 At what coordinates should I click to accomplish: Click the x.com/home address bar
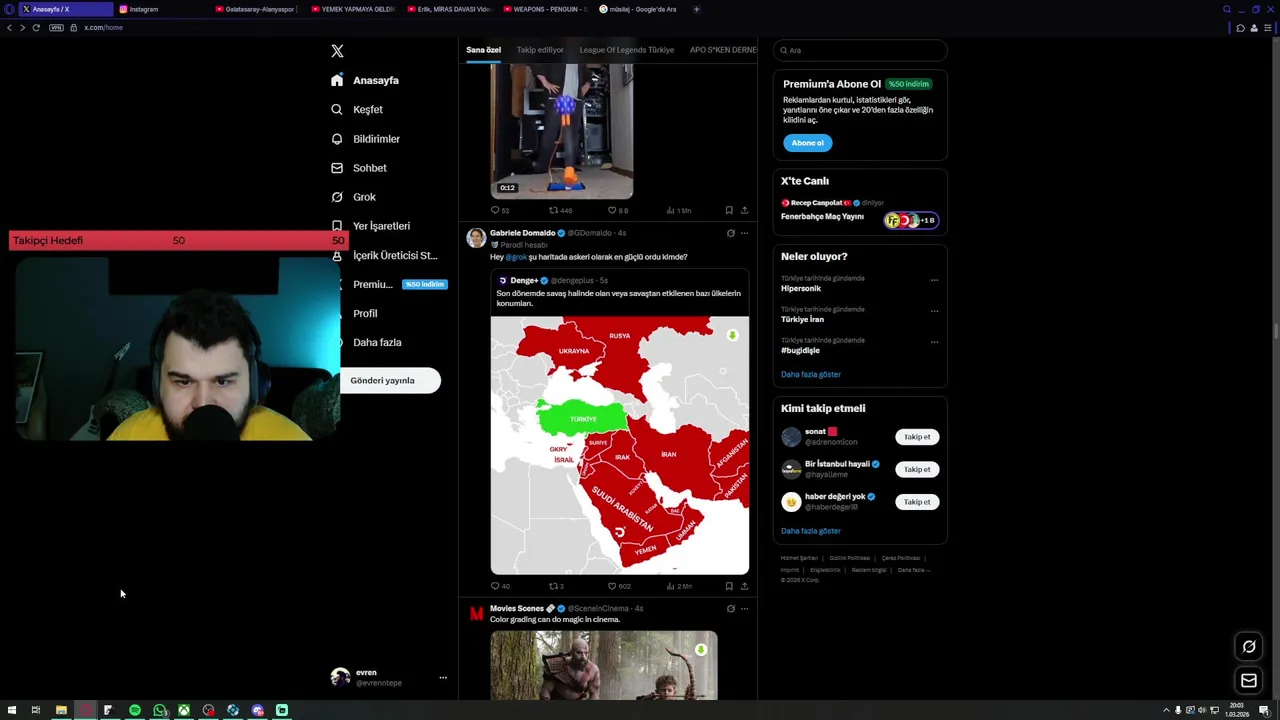(103, 27)
